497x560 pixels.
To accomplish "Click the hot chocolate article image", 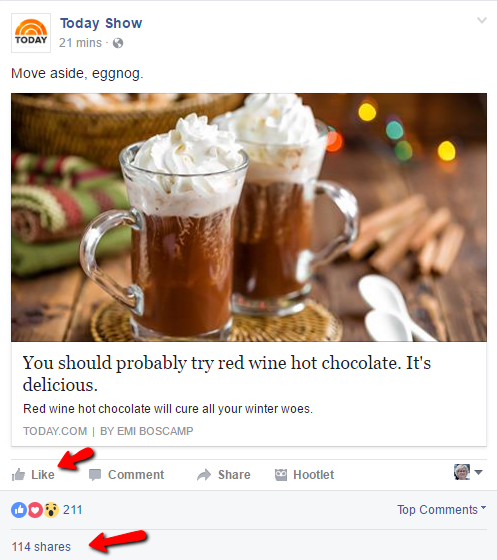I will (x=249, y=217).
